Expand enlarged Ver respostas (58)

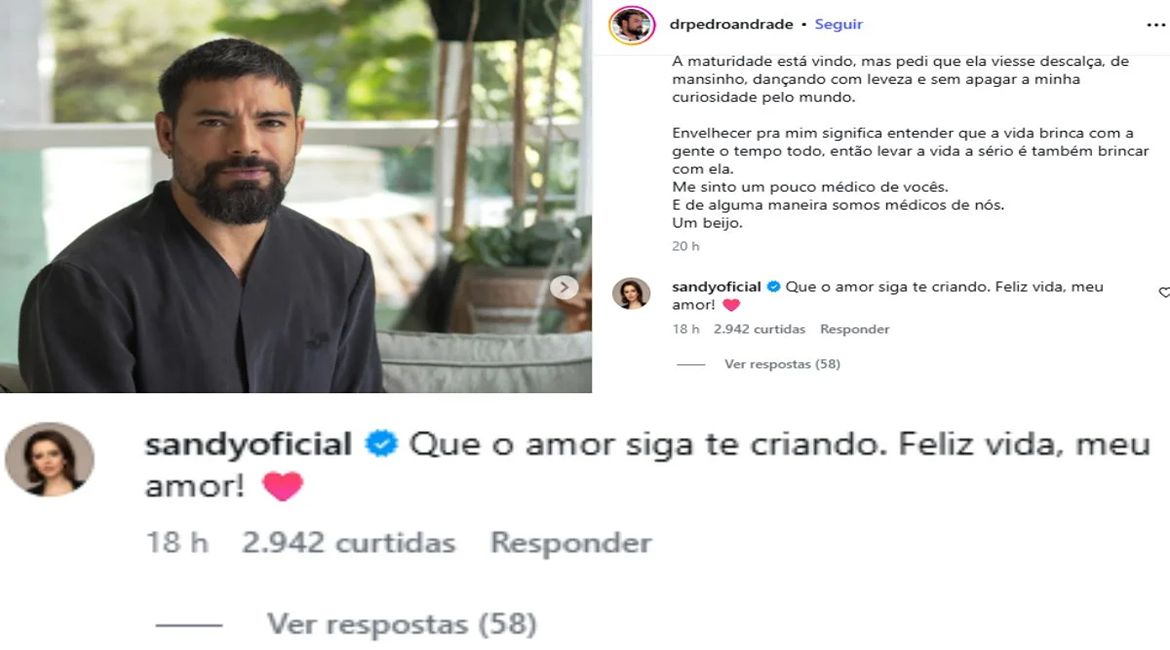pyautogui.click(x=401, y=624)
